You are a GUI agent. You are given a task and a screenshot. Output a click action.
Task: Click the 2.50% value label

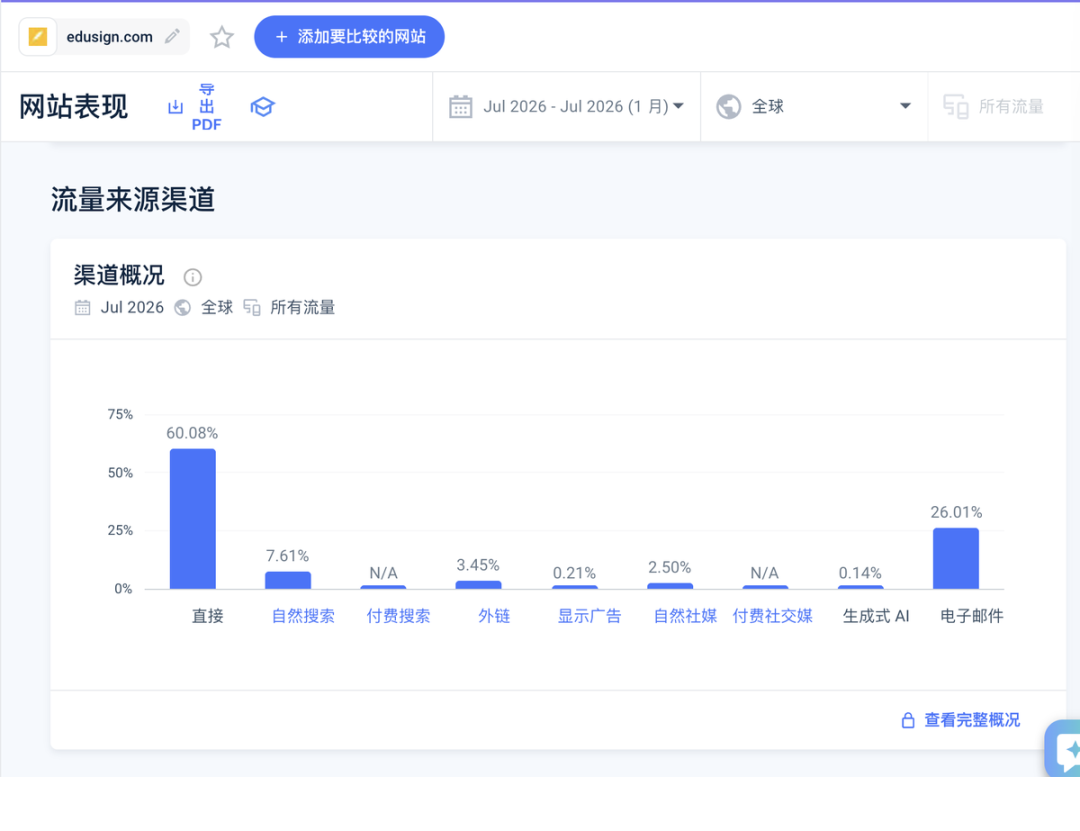(669, 567)
